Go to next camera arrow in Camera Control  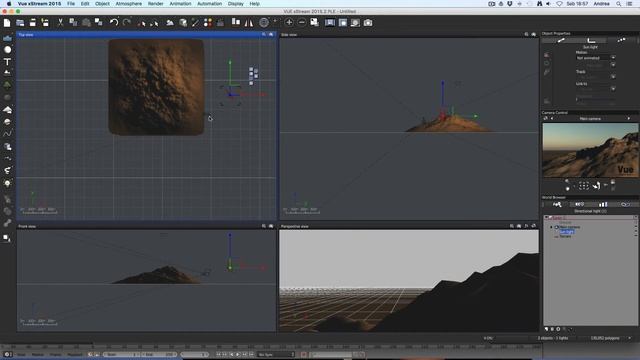pyautogui.click(x=629, y=118)
